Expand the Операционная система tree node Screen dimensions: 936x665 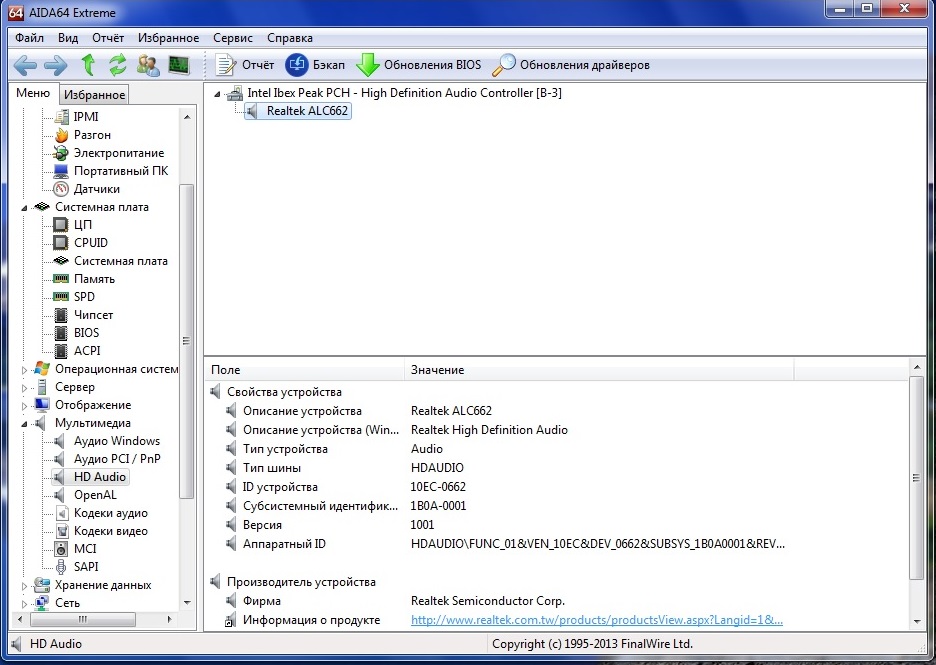pyautogui.click(x=27, y=369)
